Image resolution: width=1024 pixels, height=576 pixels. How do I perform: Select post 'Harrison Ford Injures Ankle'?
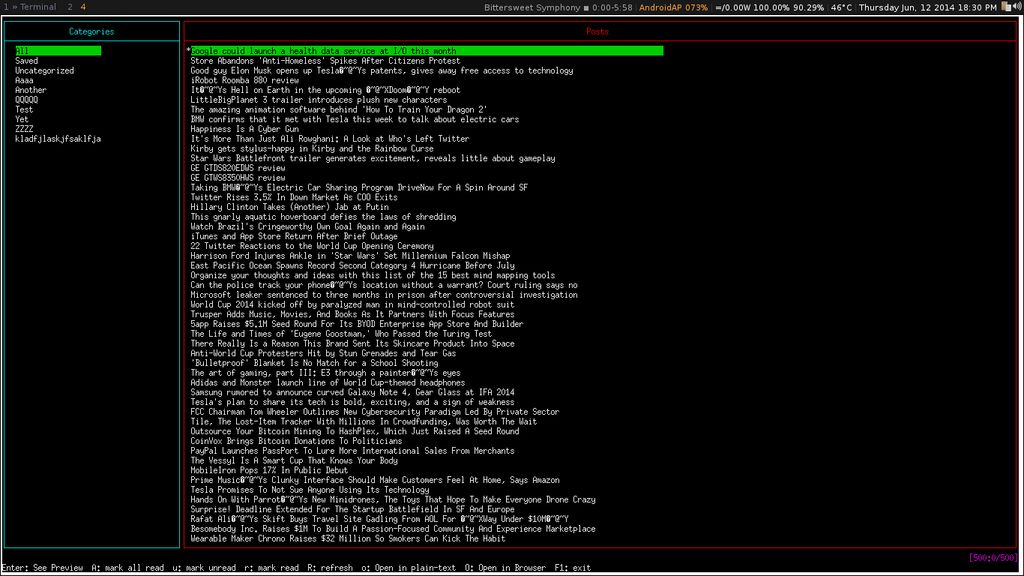(350, 256)
